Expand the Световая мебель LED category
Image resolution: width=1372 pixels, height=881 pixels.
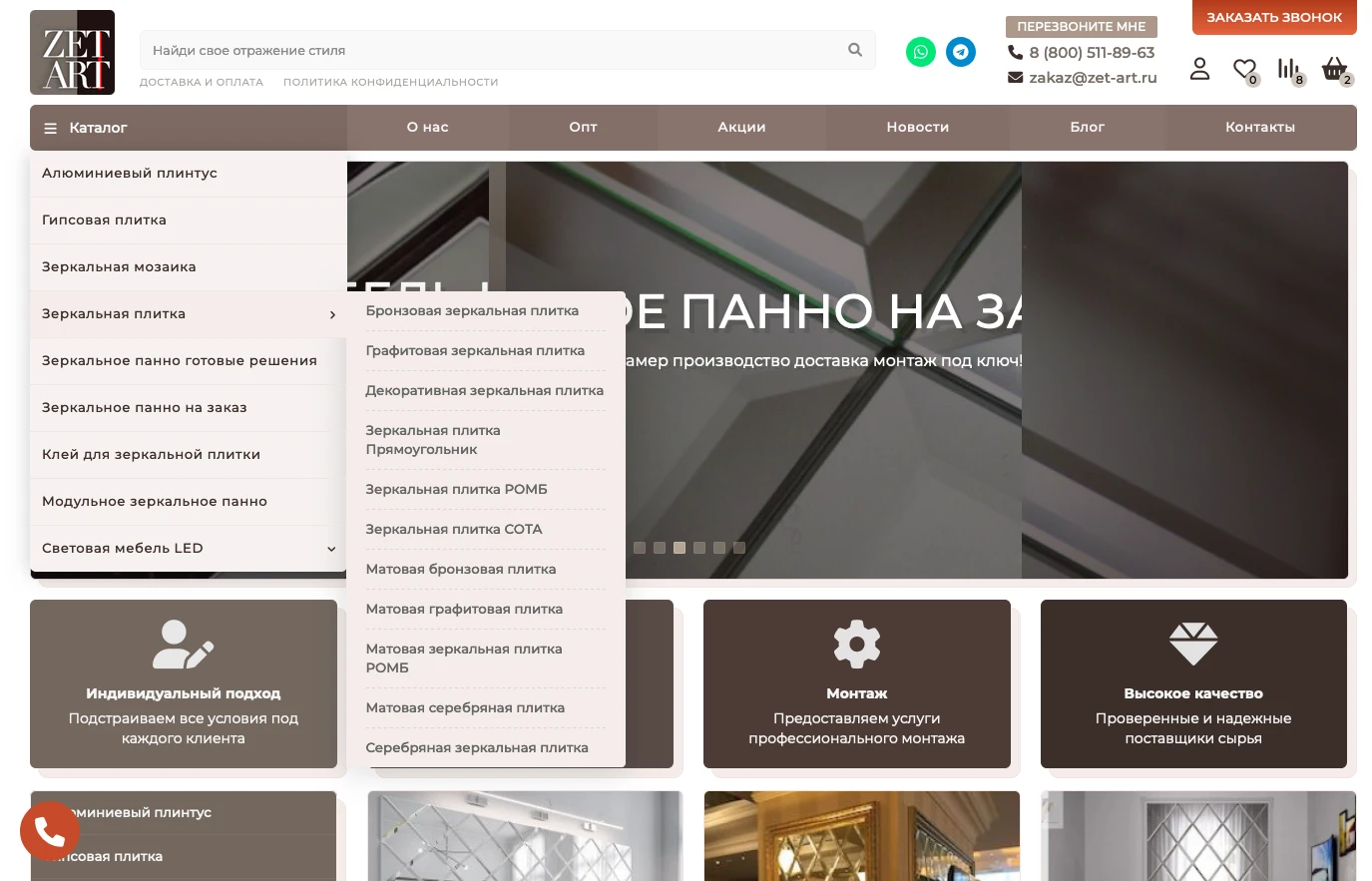pos(331,549)
